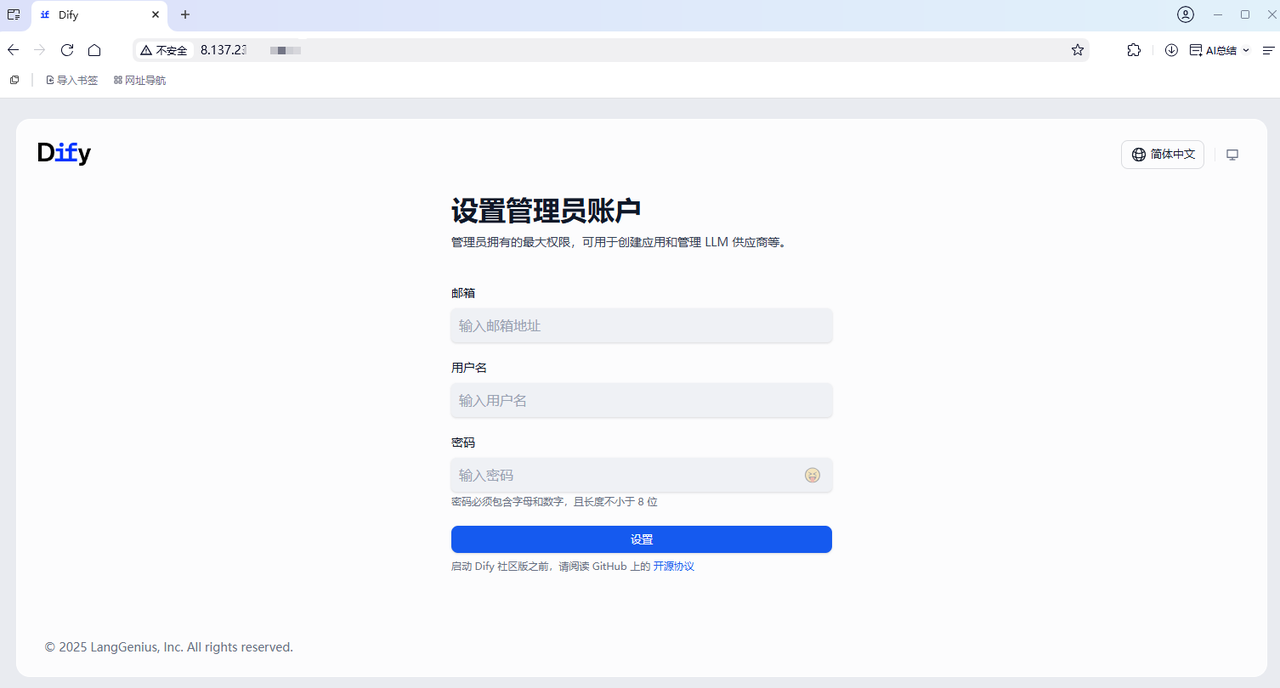1280x688 pixels.
Task: Open the theme switcher monitor icon
Action: coord(1232,155)
